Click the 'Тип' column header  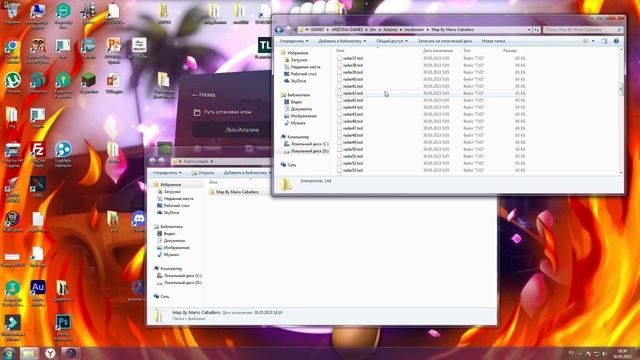(x=467, y=51)
